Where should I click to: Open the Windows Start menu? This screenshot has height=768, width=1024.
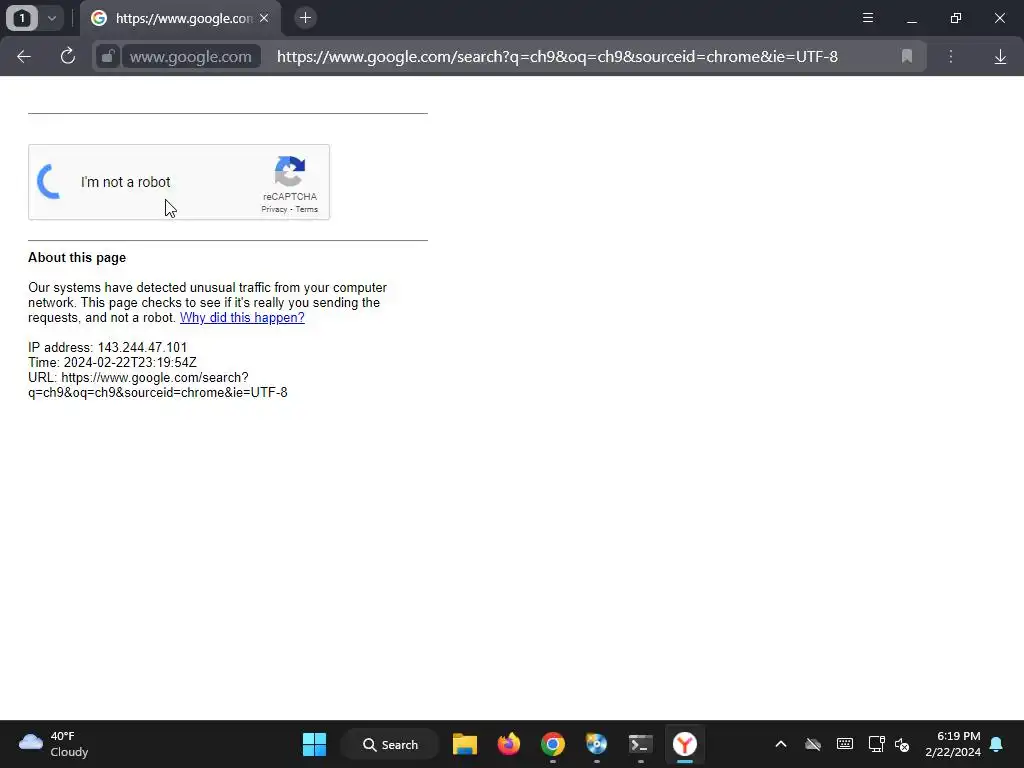[314, 744]
